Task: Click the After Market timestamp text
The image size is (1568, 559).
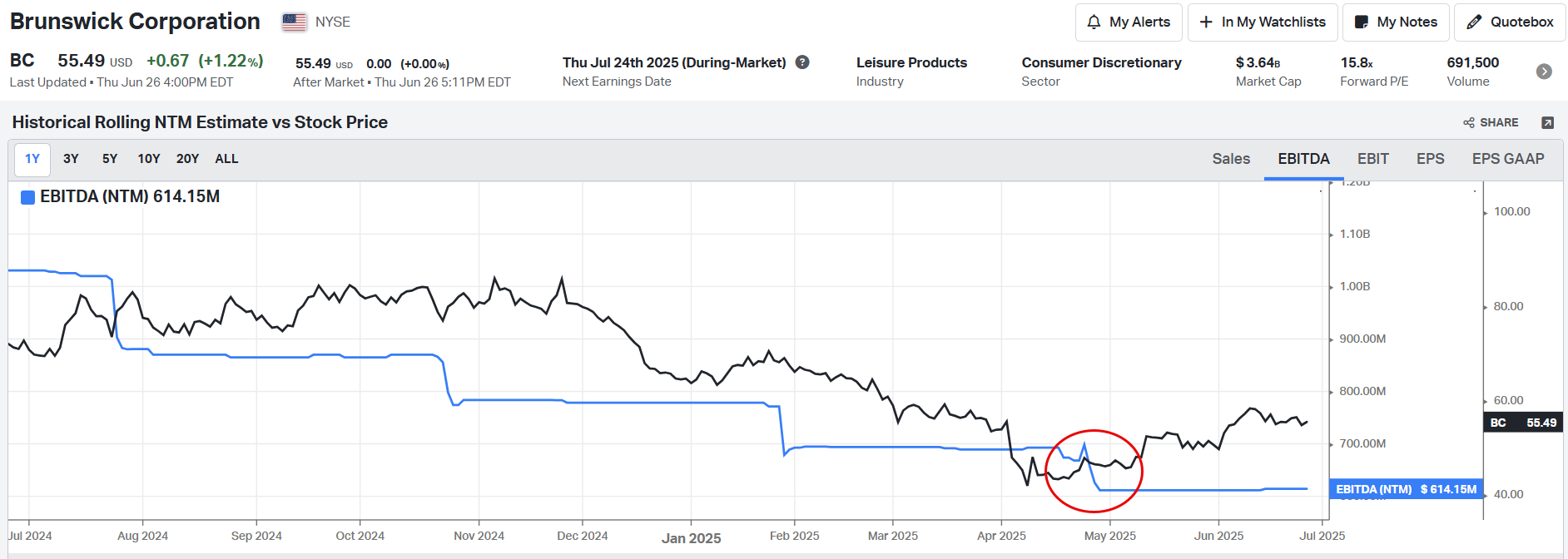Action: tap(402, 82)
